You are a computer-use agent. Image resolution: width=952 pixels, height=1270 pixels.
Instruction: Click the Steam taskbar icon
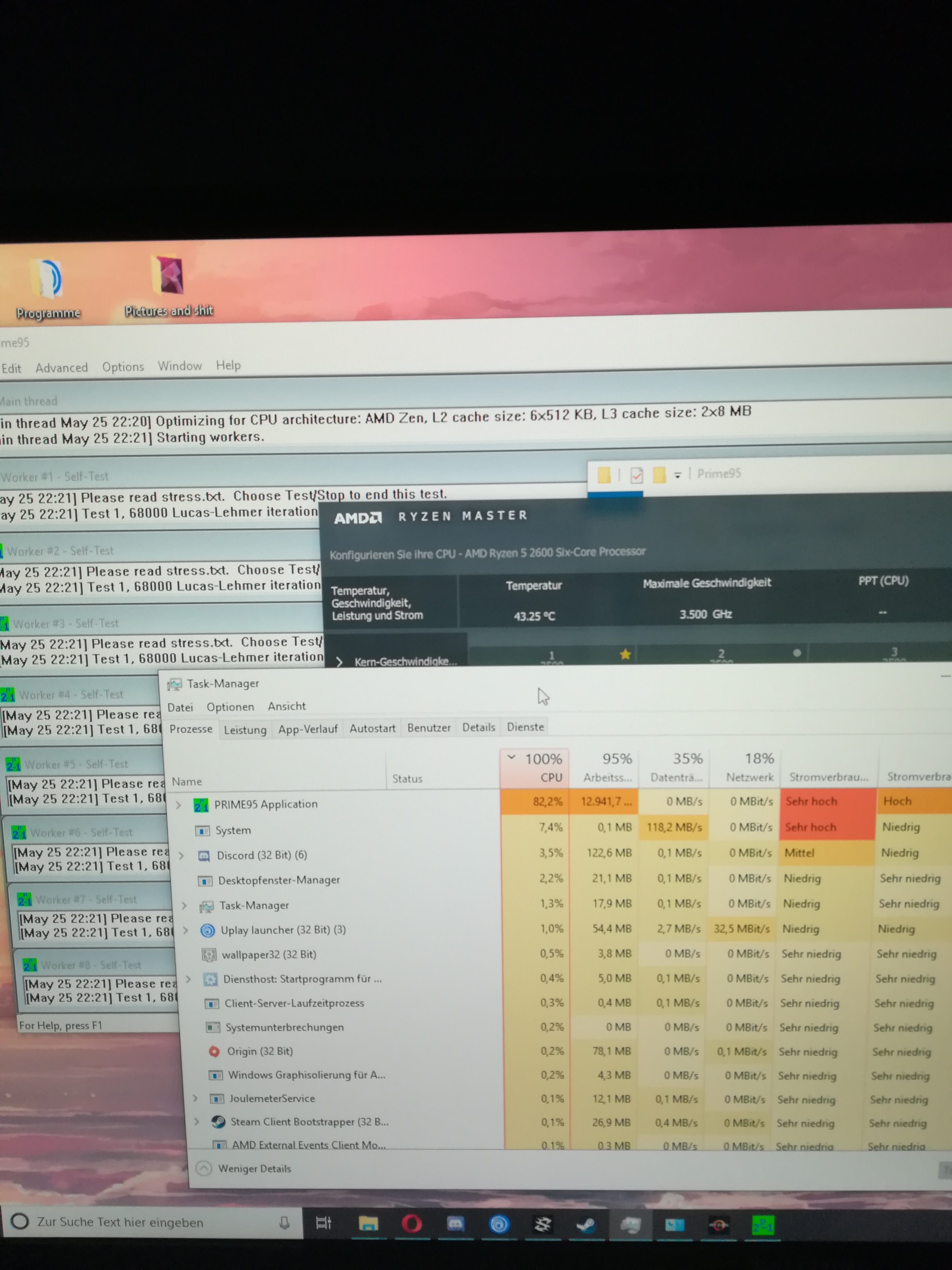click(586, 1225)
